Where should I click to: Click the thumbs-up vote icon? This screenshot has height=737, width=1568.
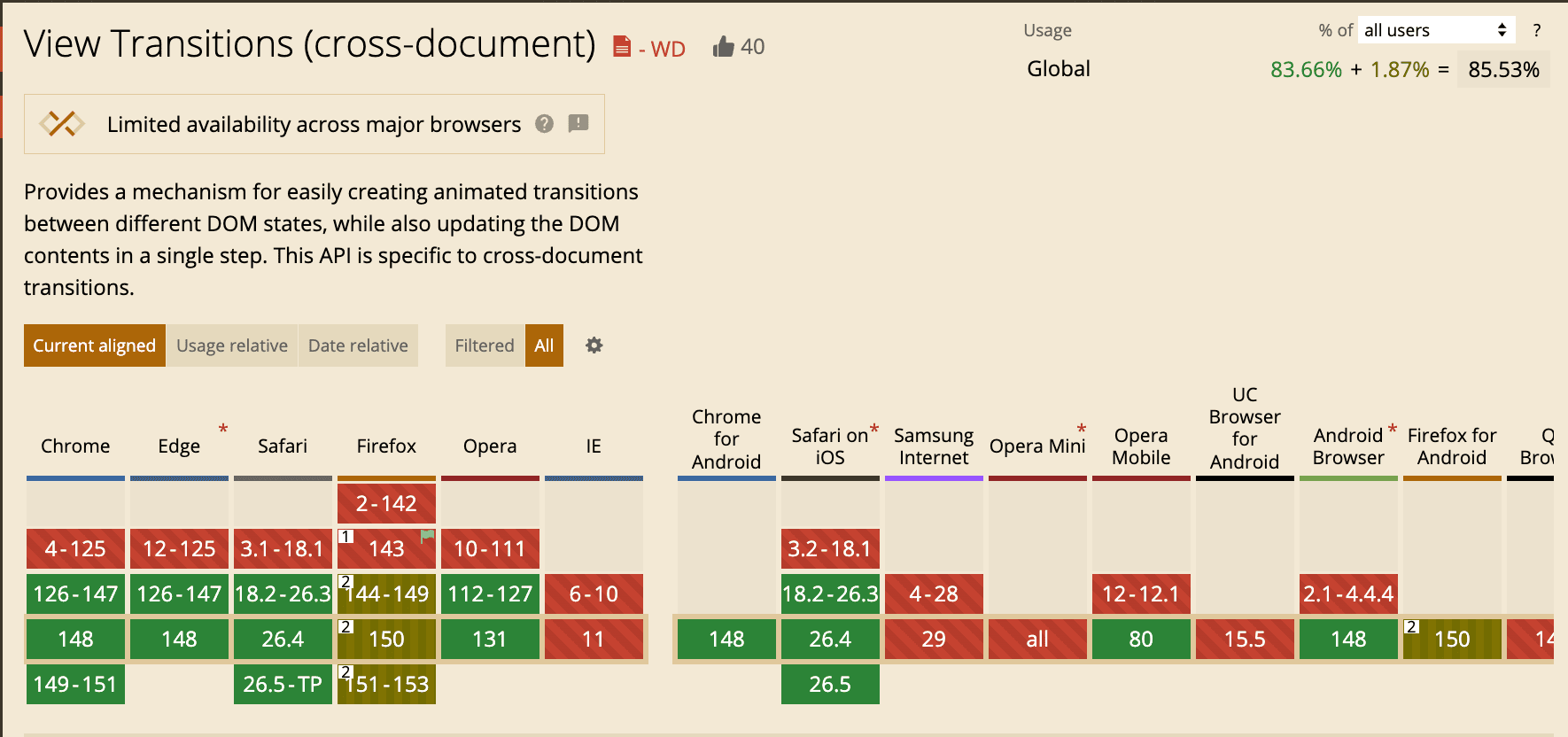[723, 47]
